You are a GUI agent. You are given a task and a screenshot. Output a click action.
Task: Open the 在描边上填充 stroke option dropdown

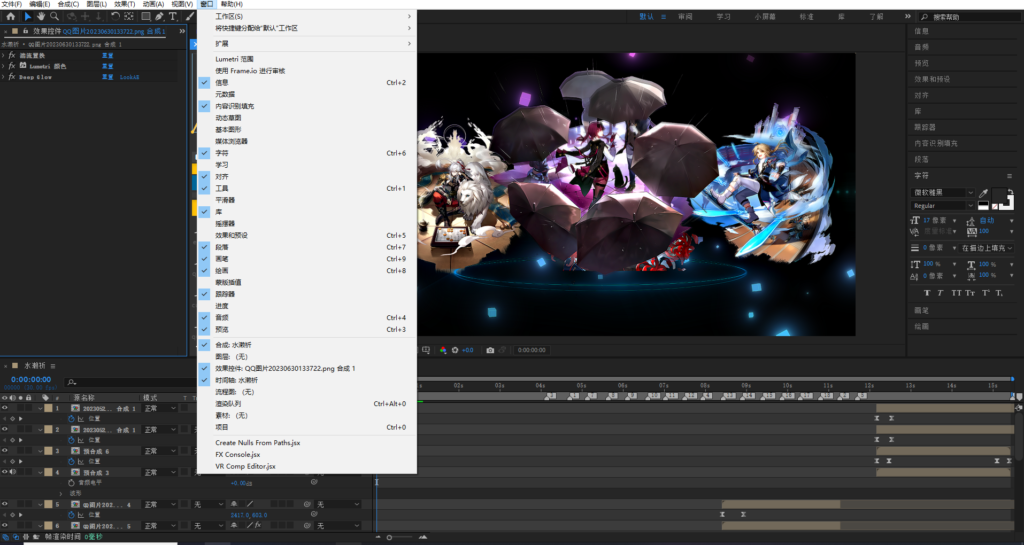pos(986,248)
